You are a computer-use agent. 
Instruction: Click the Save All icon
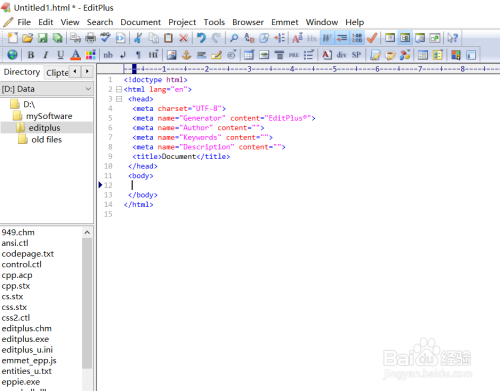coord(57,38)
